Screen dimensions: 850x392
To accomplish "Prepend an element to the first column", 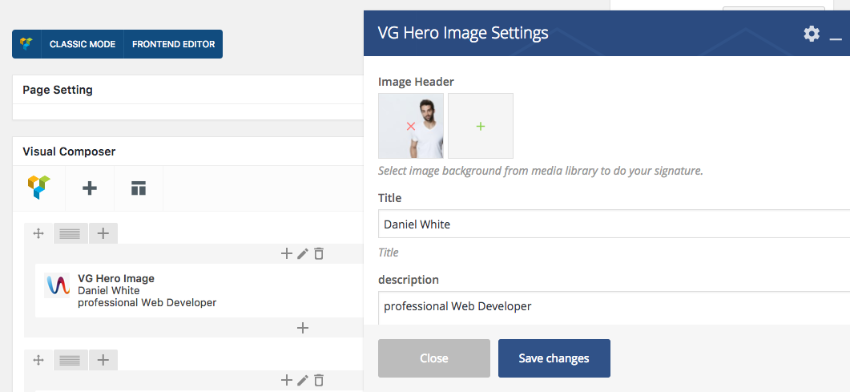I will (286, 253).
